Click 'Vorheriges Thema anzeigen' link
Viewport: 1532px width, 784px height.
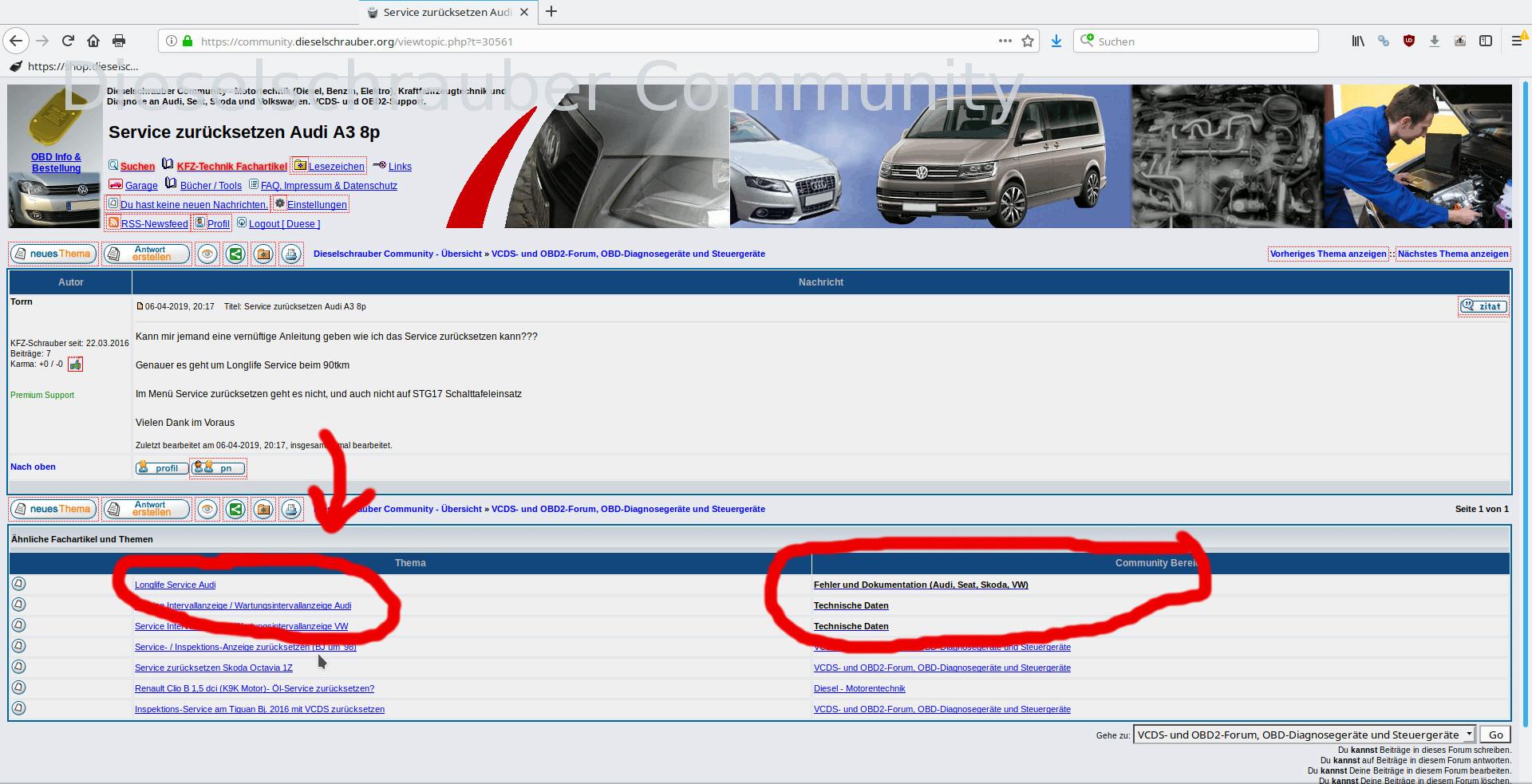point(1329,254)
